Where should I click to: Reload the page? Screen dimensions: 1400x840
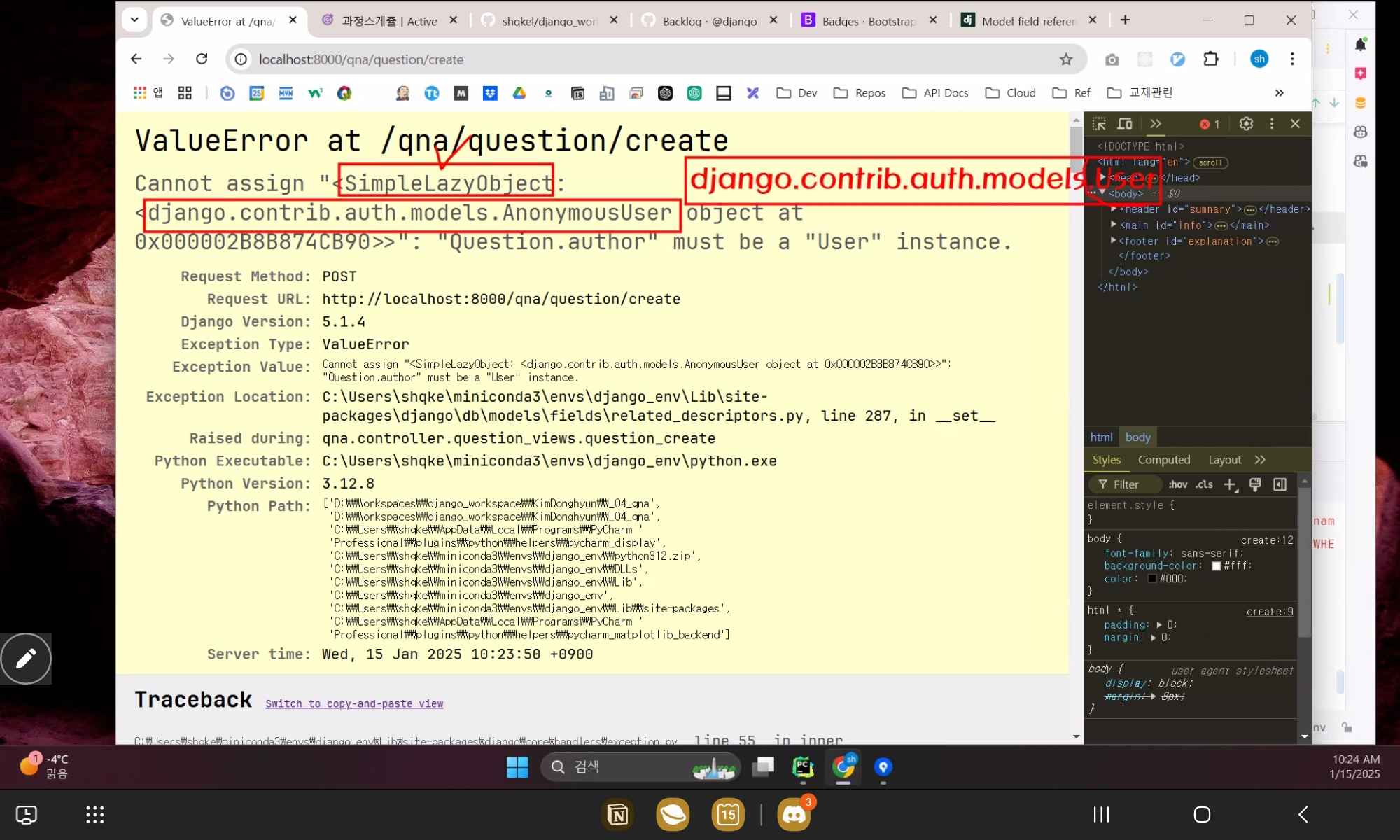pos(202,59)
